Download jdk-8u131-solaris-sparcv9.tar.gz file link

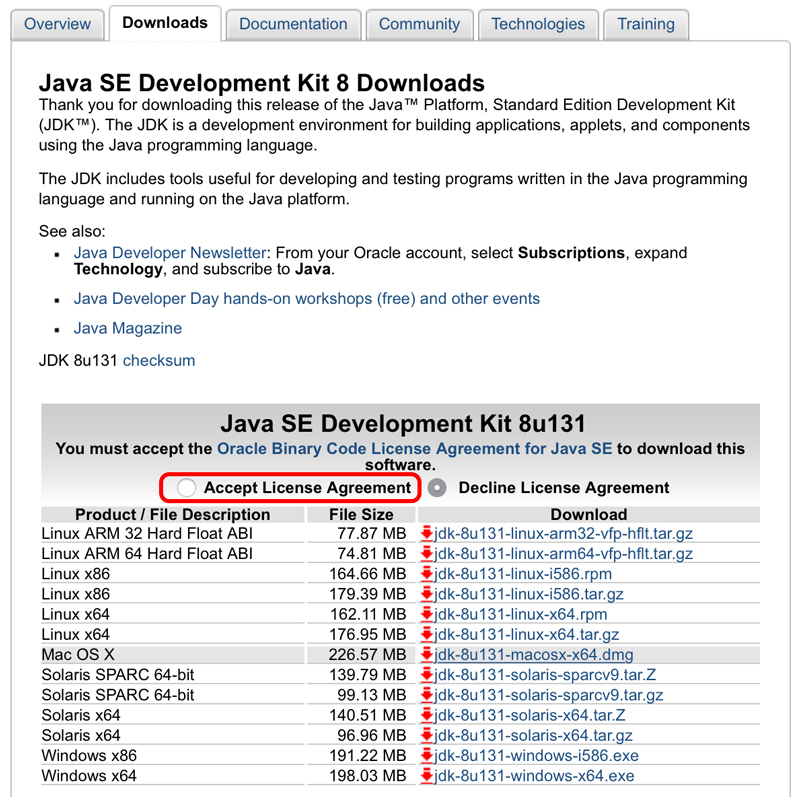point(548,695)
